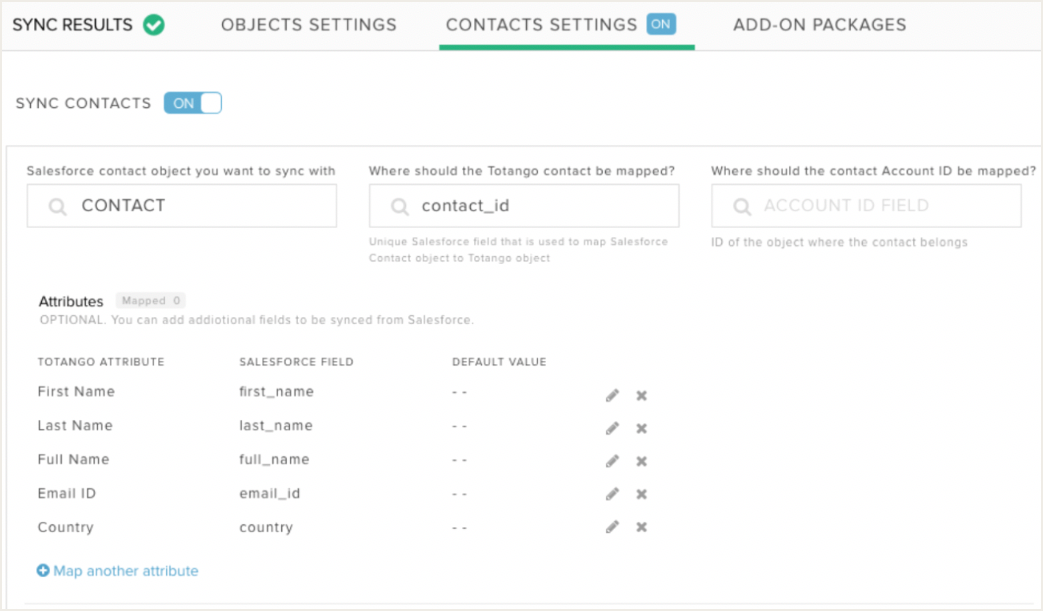Open the Salesforce contact object search dropdown
The width and height of the screenshot is (1043, 611).
point(182,206)
